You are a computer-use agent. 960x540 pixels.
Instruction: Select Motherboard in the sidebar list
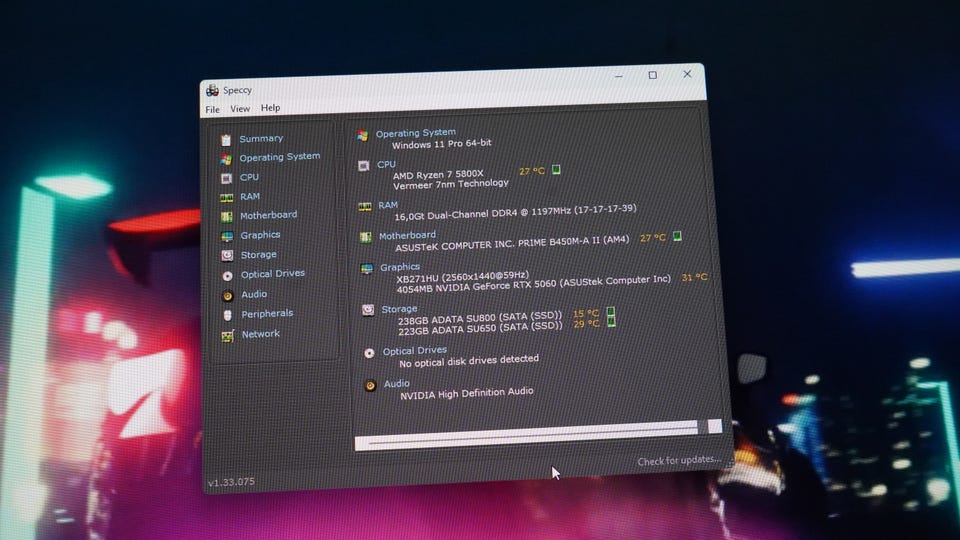coord(269,215)
